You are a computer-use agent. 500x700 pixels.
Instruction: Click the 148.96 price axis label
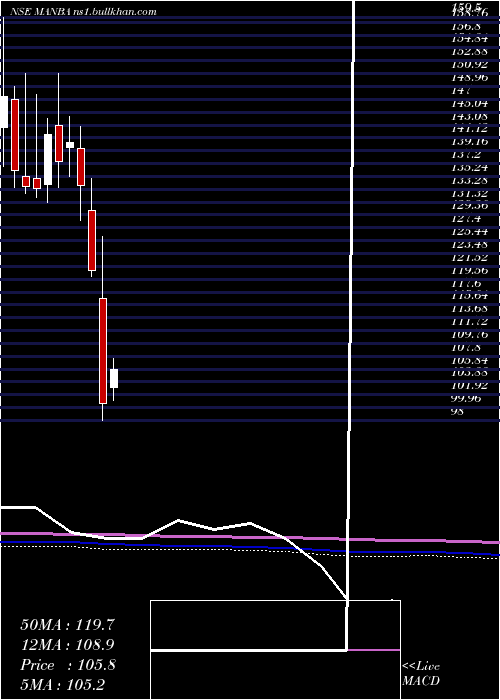469,78
